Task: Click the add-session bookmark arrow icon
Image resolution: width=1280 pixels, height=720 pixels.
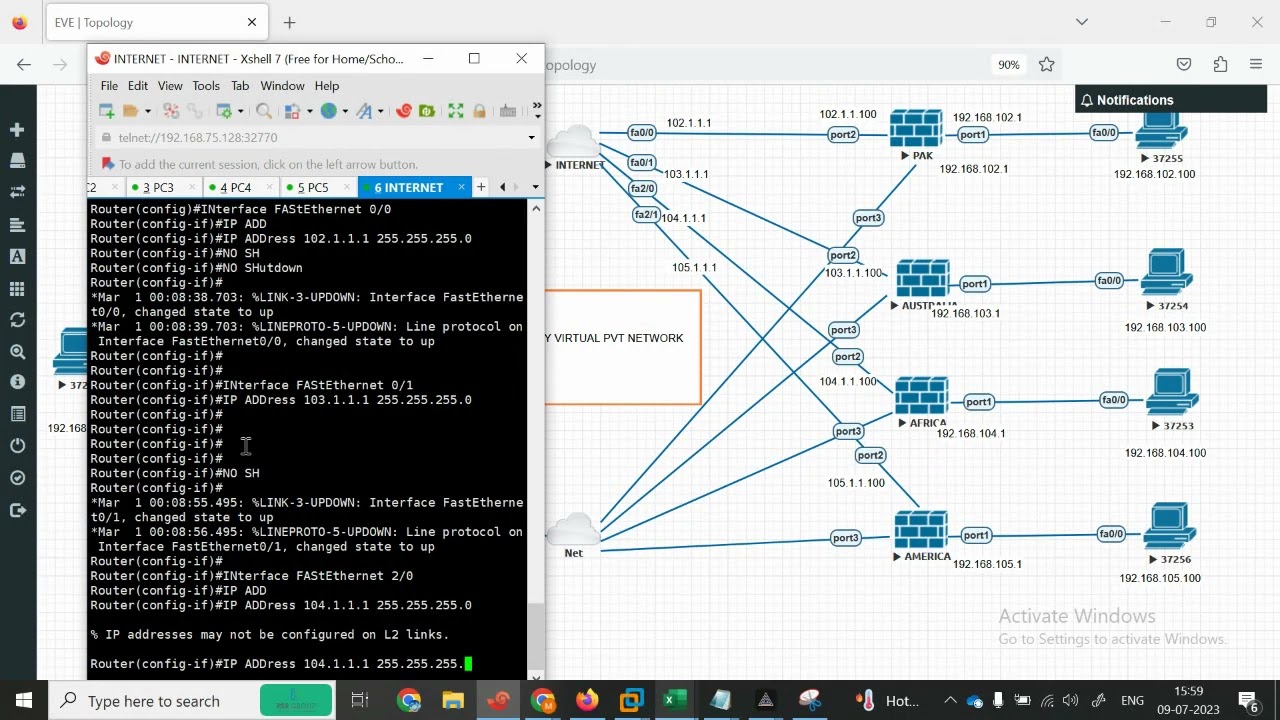Action: pos(108,164)
